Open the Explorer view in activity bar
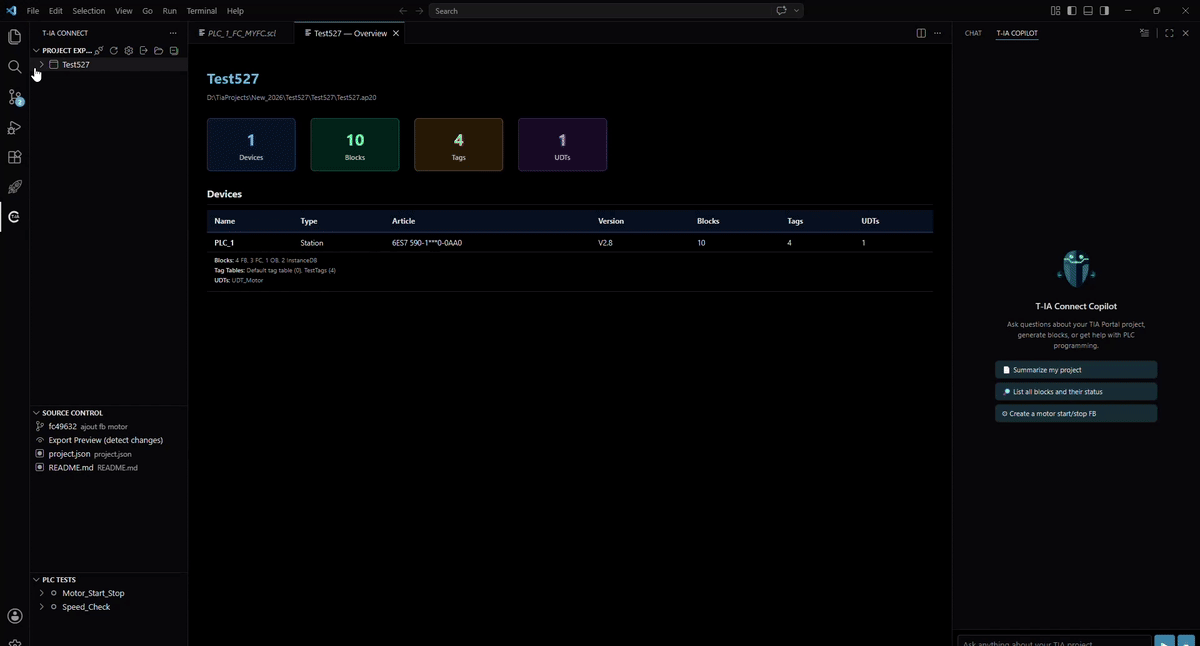Image resolution: width=1200 pixels, height=646 pixels. pos(14,37)
